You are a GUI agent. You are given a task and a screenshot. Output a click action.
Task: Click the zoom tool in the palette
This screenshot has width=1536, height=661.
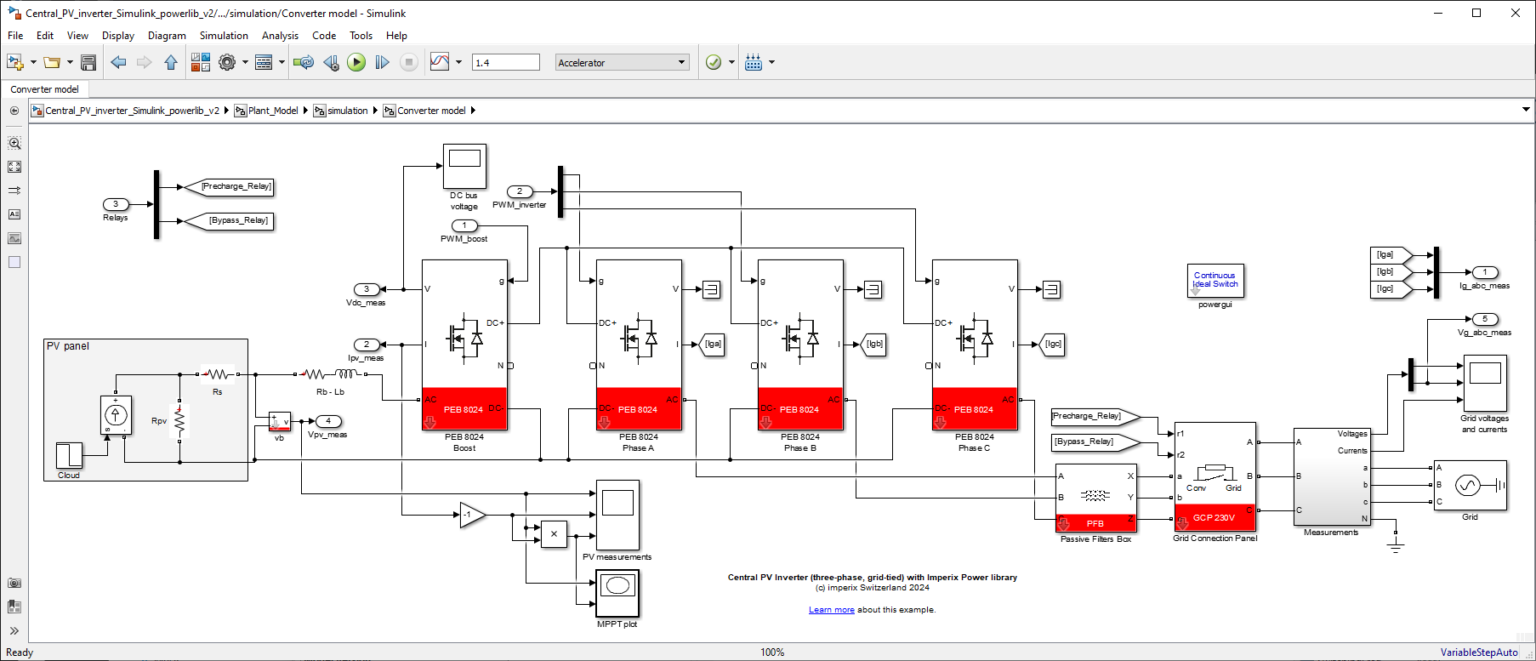[x=14, y=143]
